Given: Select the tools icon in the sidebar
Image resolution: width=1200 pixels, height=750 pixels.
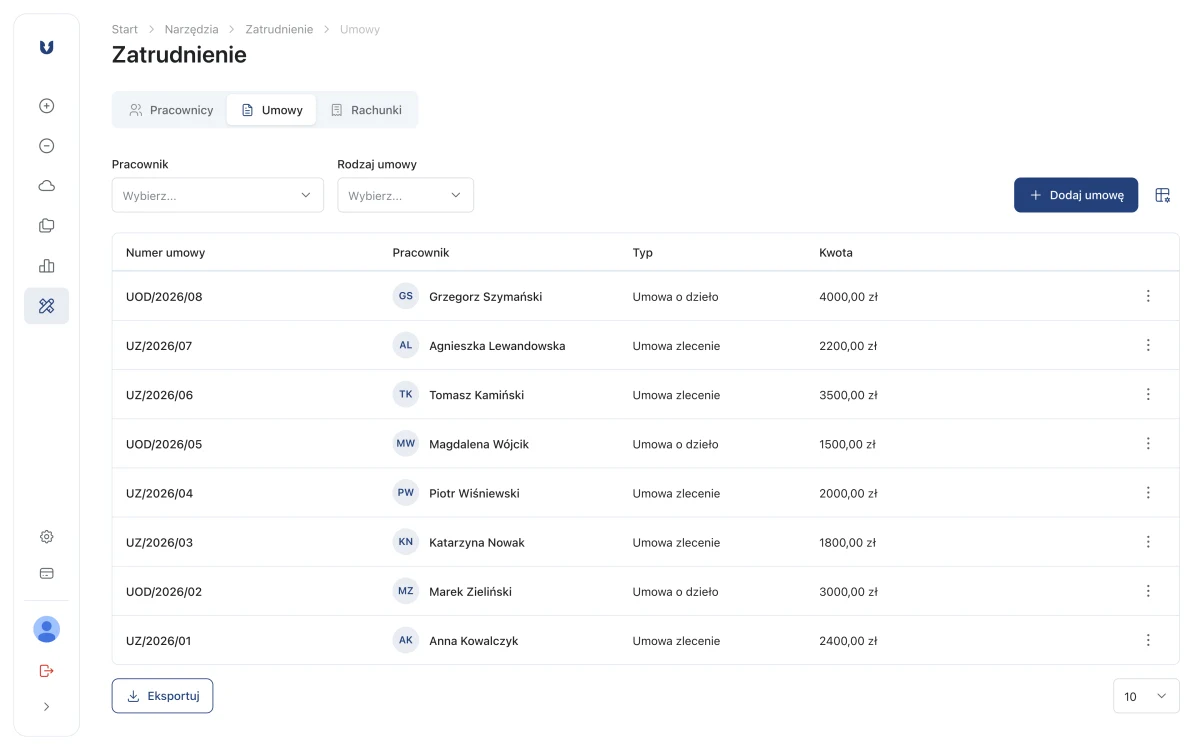Looking at the screenshot, I should 46,306.
